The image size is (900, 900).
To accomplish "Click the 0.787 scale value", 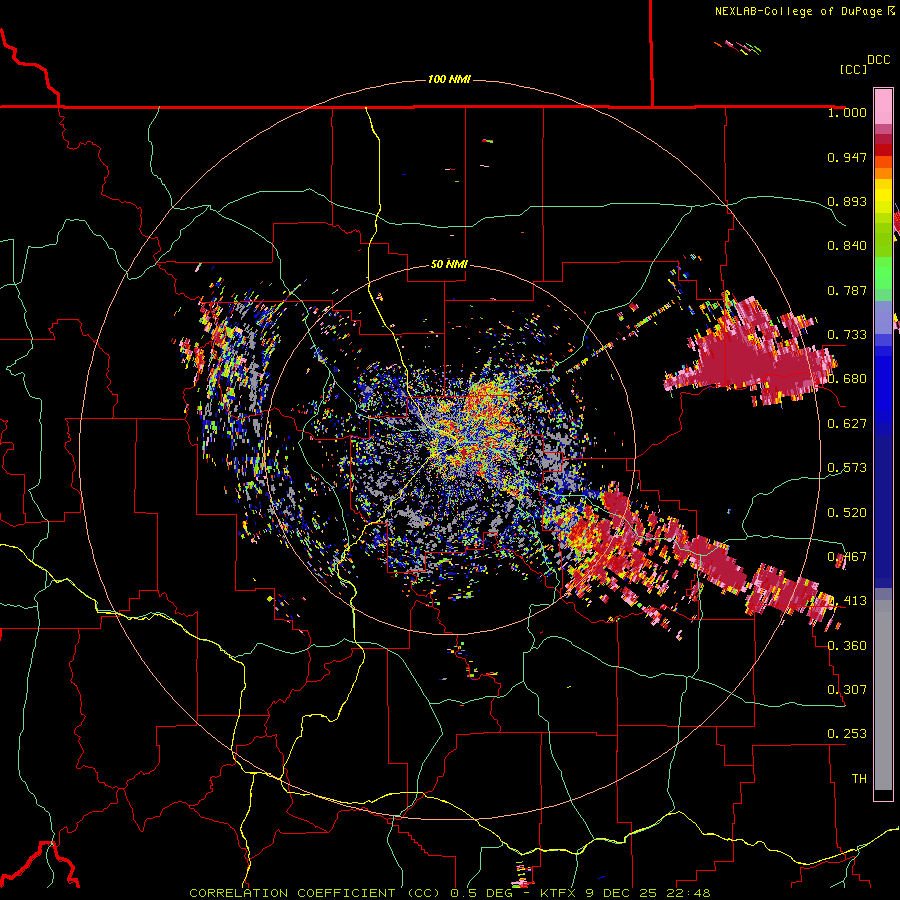I will pos(847,290).
